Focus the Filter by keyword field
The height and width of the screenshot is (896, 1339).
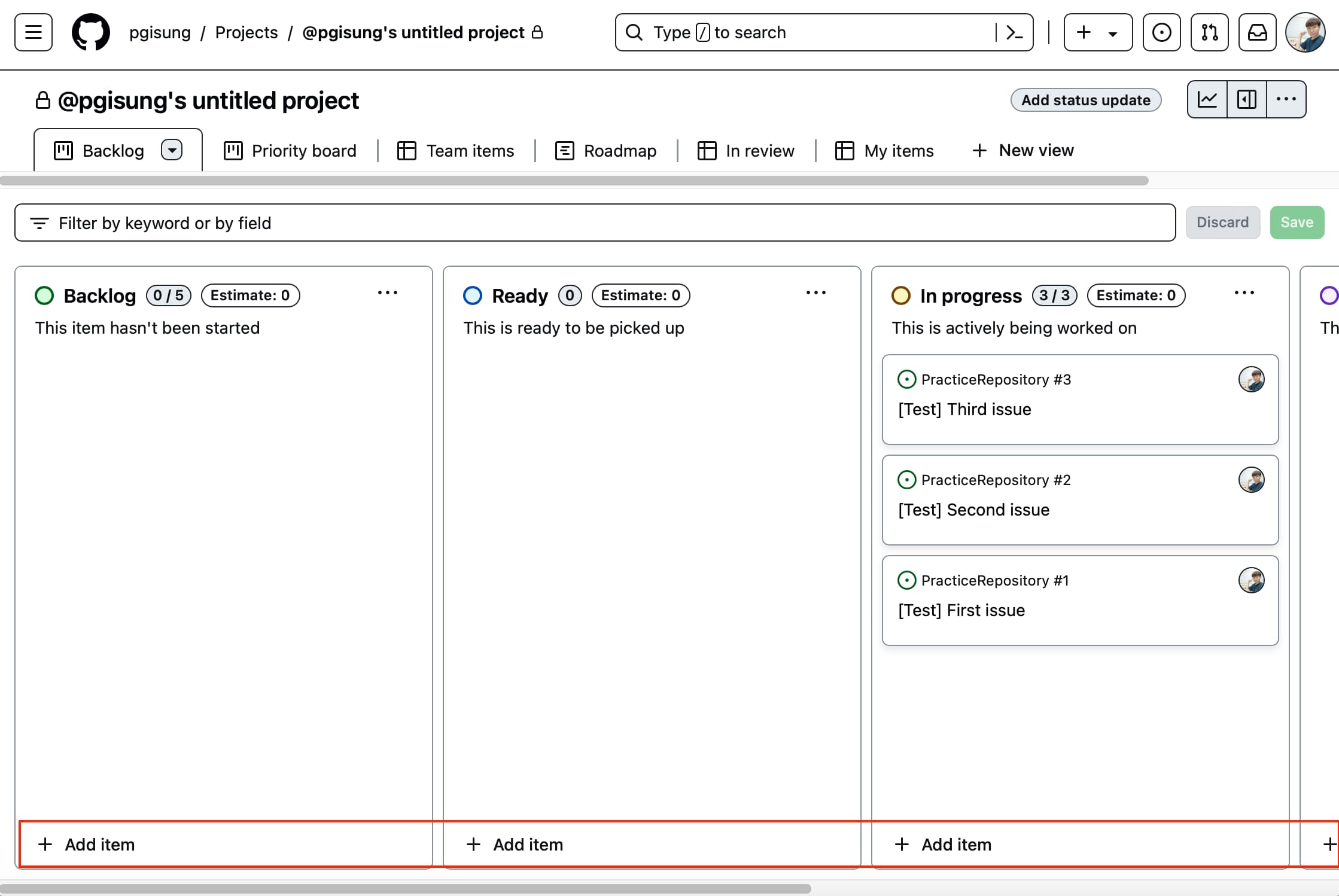pos(595,223)
